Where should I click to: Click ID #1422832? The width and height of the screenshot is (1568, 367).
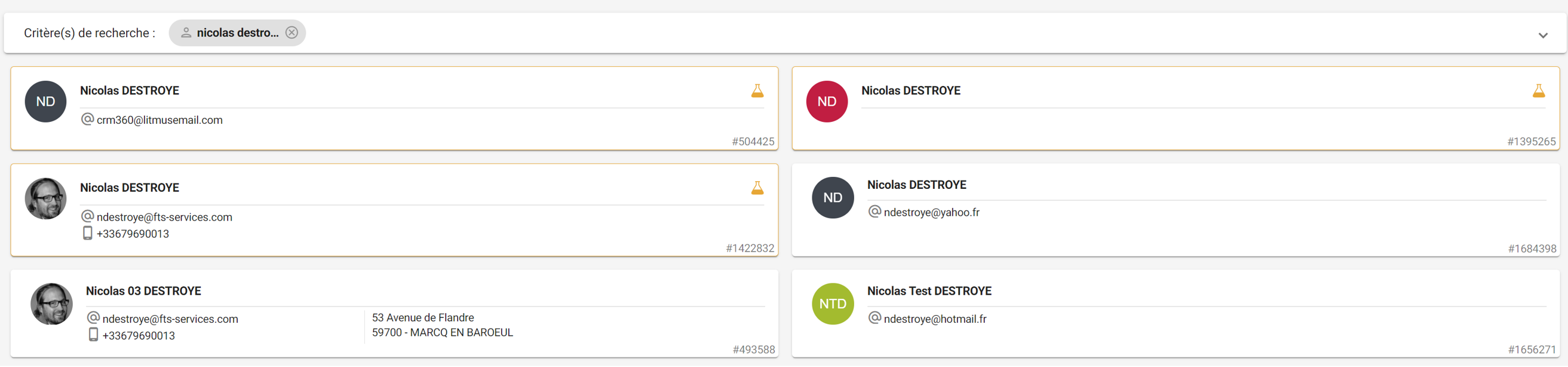(x=750, y=248)
